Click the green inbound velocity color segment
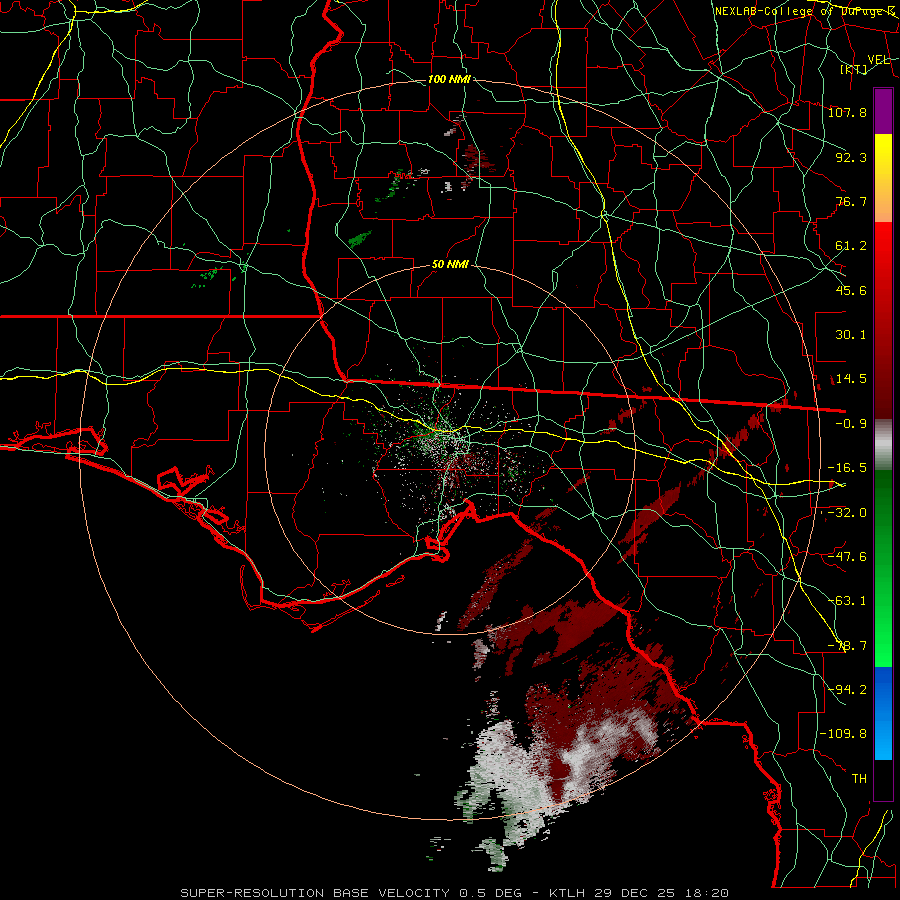 883,568
